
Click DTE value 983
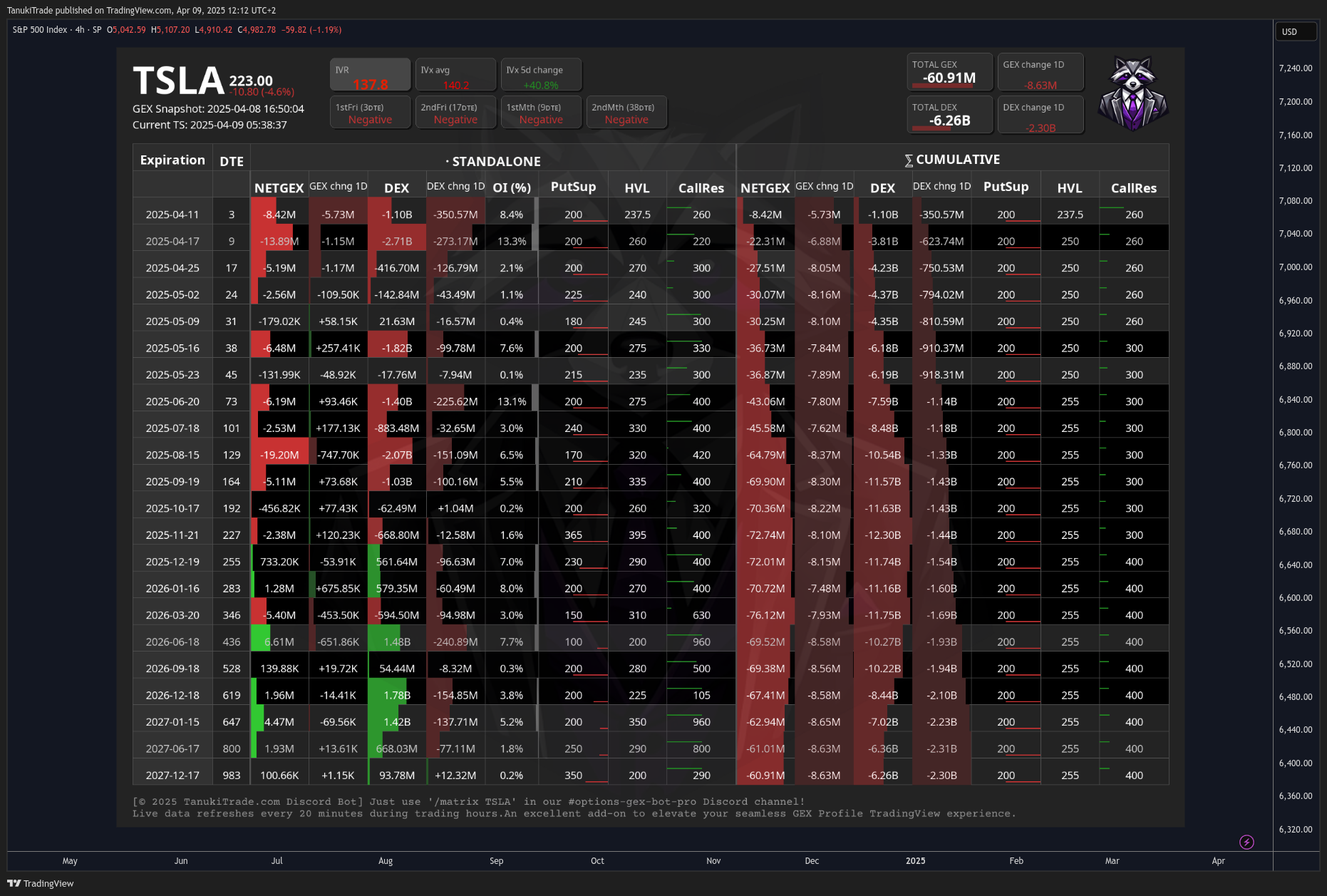tap(232, 775)
